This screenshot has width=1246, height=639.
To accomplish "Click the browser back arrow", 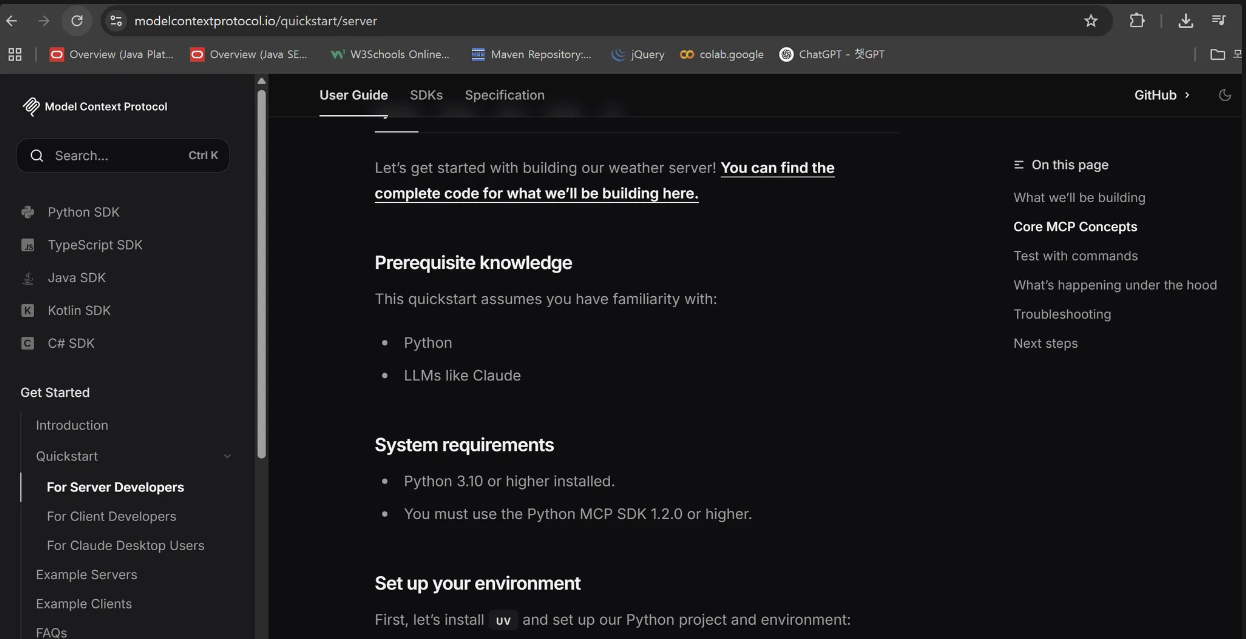I will click(x=12, y=20).
